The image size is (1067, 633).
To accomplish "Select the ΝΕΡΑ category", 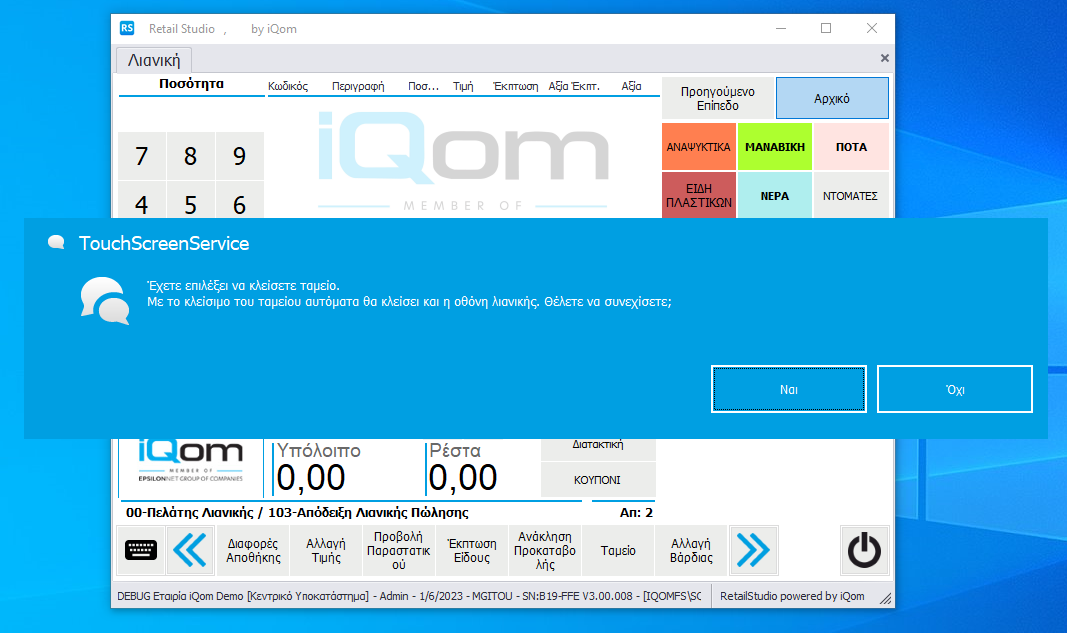I will coord(774,195).
